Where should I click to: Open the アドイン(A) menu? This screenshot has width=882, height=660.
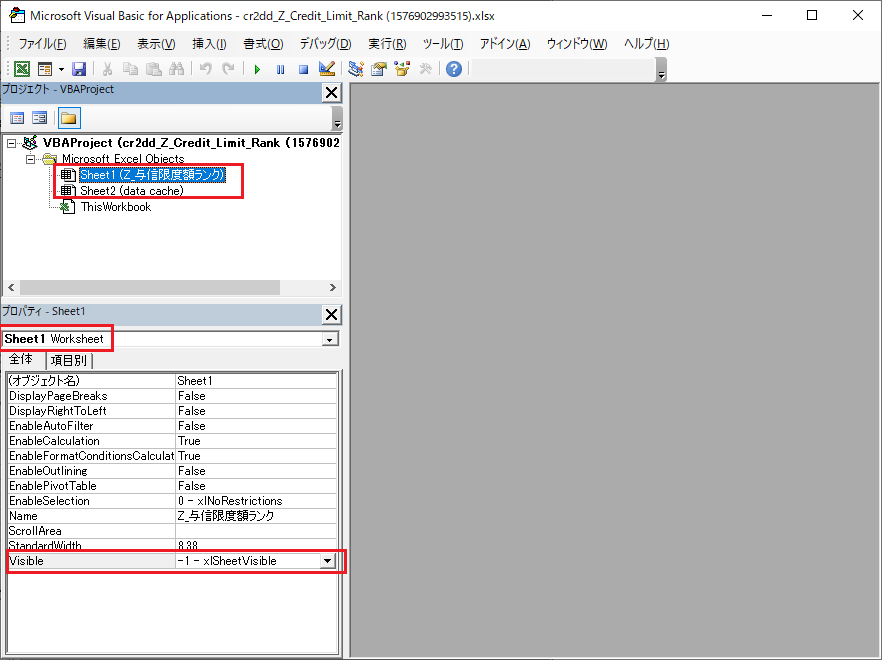click(505, 44)
